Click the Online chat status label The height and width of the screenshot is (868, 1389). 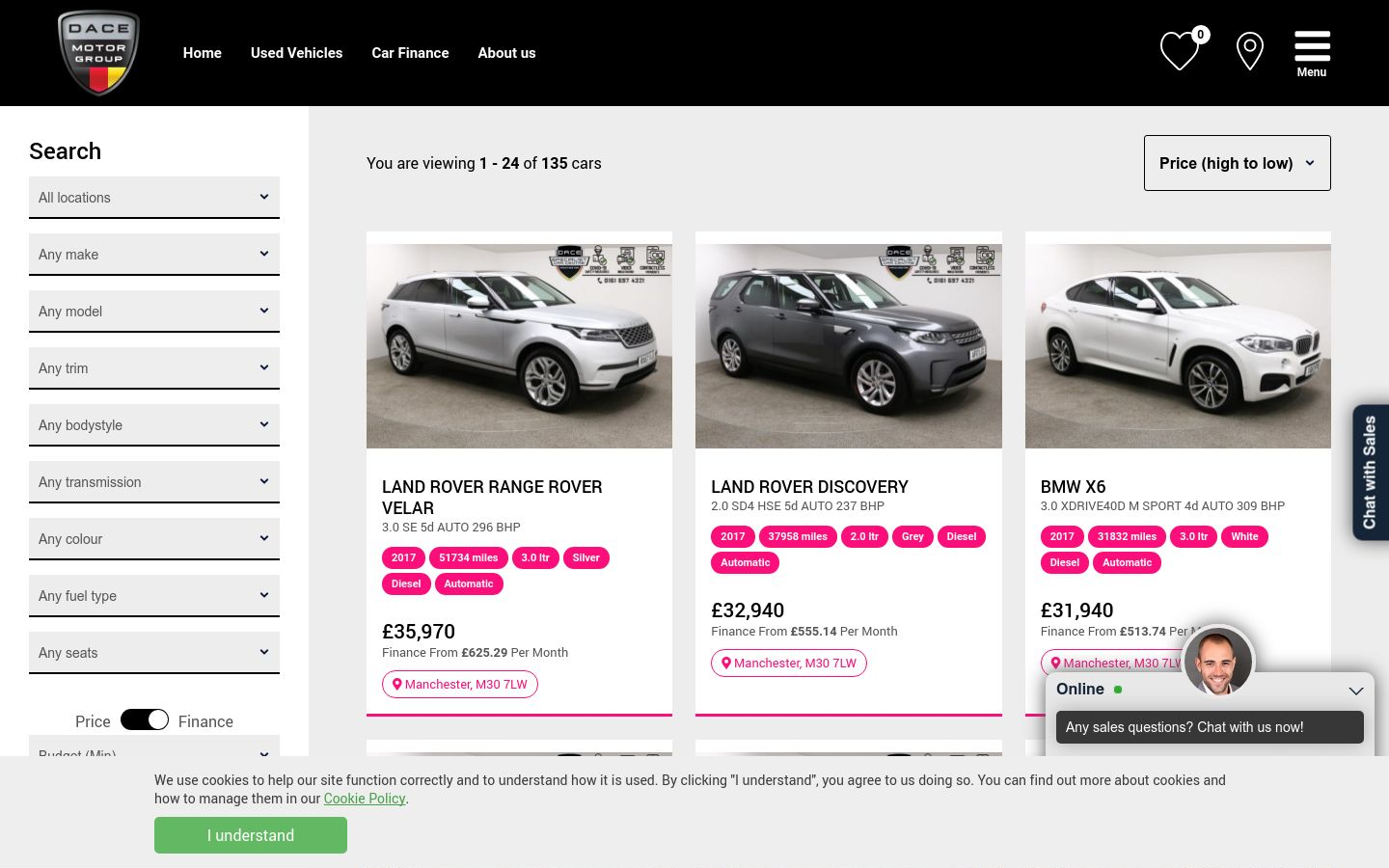coord(1080,690)
